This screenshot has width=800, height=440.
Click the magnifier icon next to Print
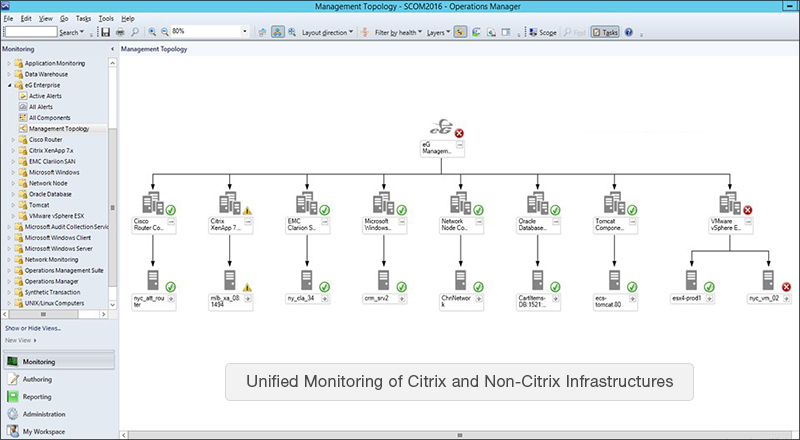[x=135, y=32]
